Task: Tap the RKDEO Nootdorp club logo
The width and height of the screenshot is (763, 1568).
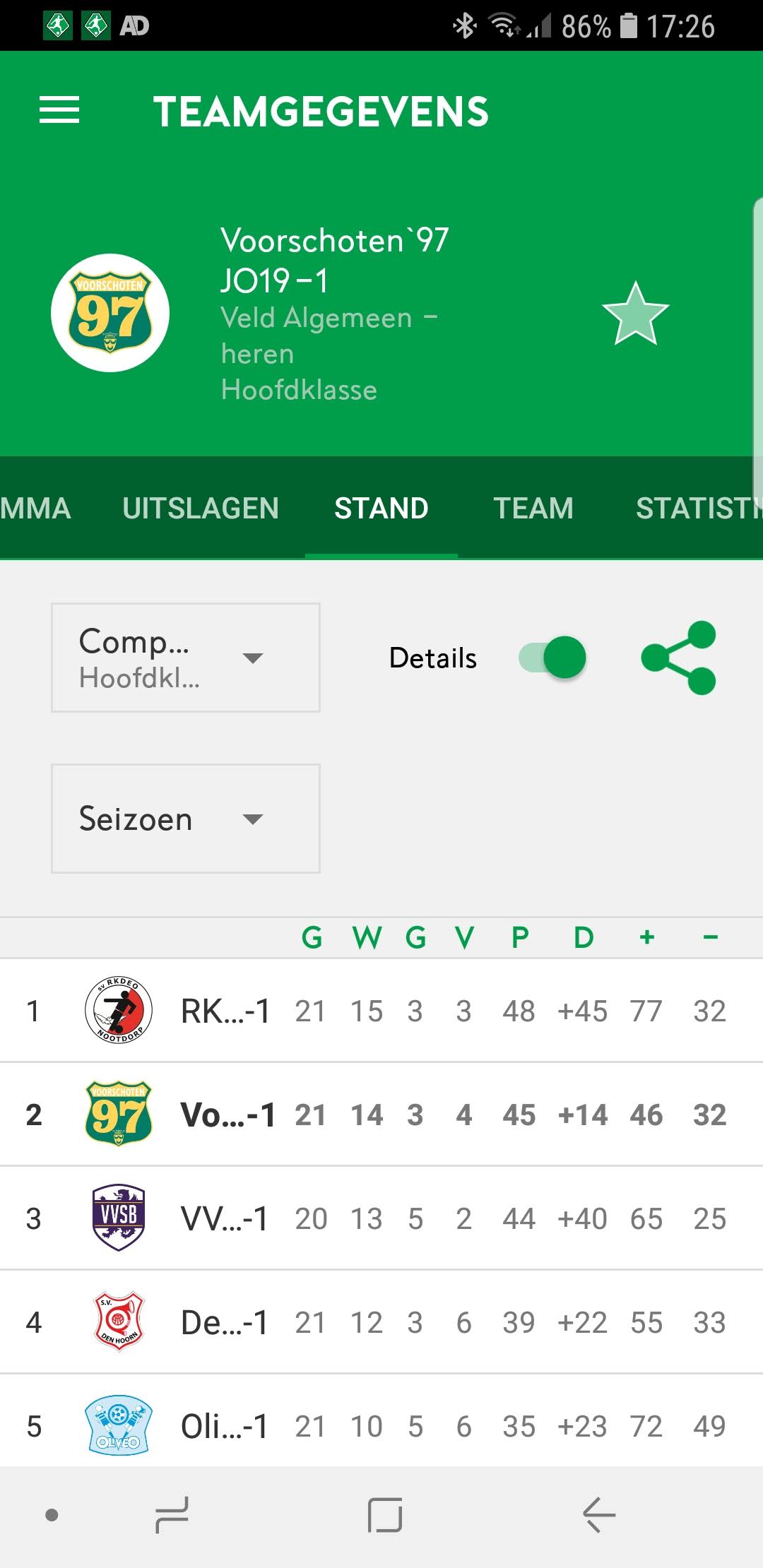Action: pos(119,1010)
